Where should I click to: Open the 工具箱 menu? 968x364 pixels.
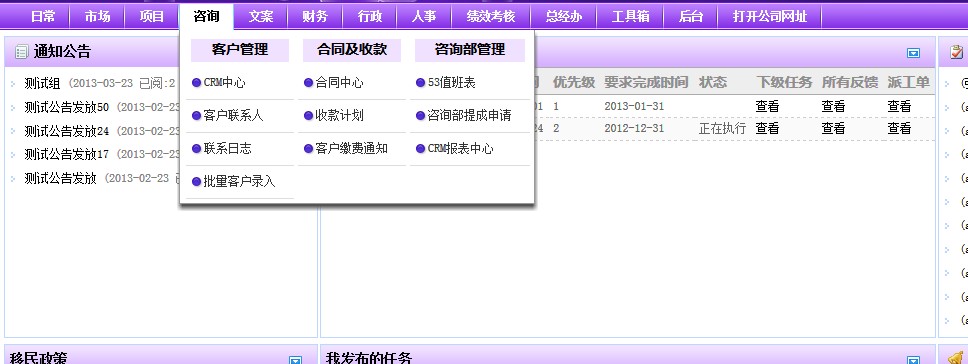(630, 17)
